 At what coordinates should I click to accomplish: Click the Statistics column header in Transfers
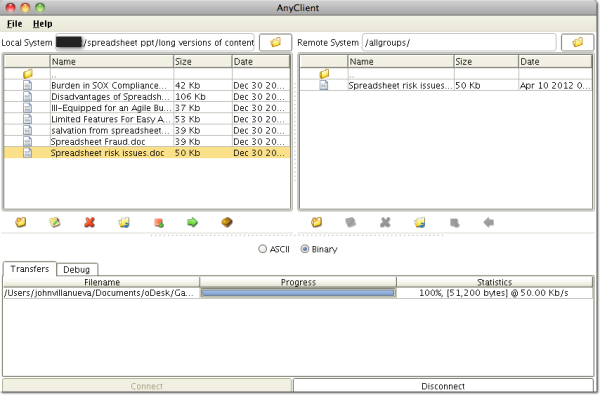494,282
